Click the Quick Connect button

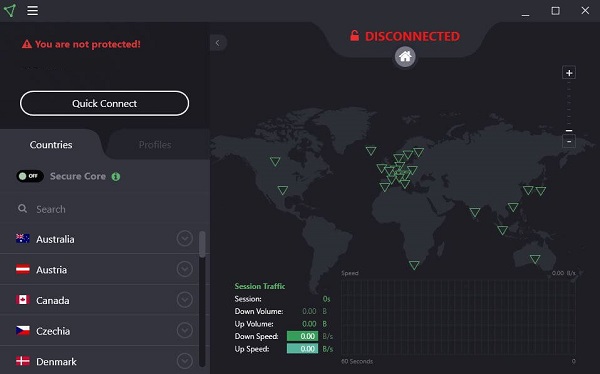pyautogui.click(x=104, y=103)
